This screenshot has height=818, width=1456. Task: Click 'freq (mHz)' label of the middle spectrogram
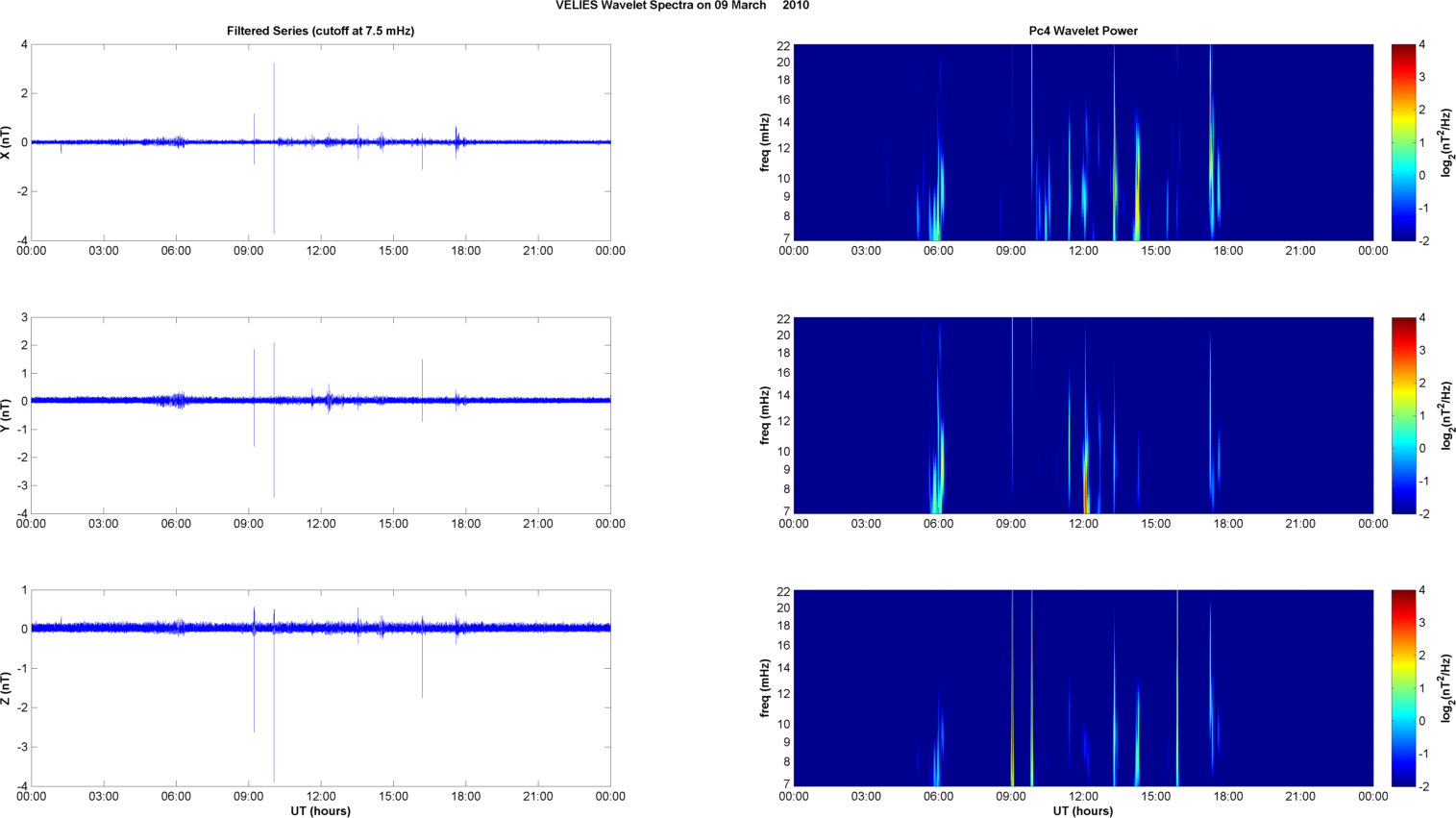coord(765,415)
